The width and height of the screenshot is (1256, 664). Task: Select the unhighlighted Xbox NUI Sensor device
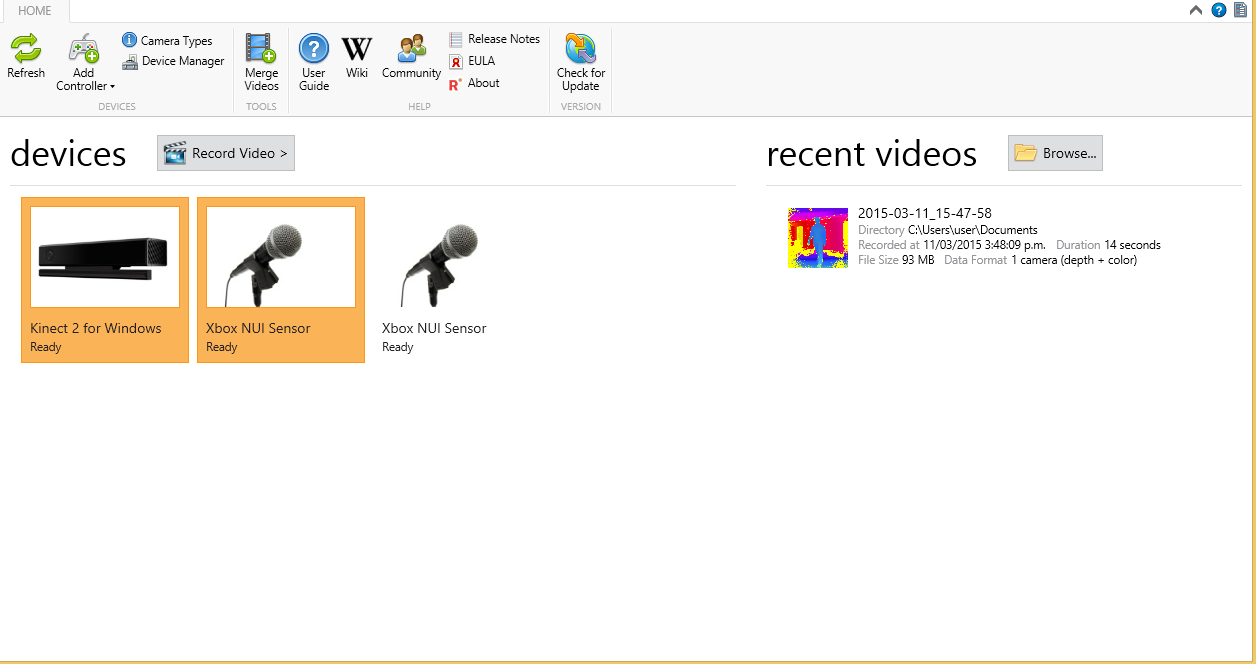tap(457, 280)
